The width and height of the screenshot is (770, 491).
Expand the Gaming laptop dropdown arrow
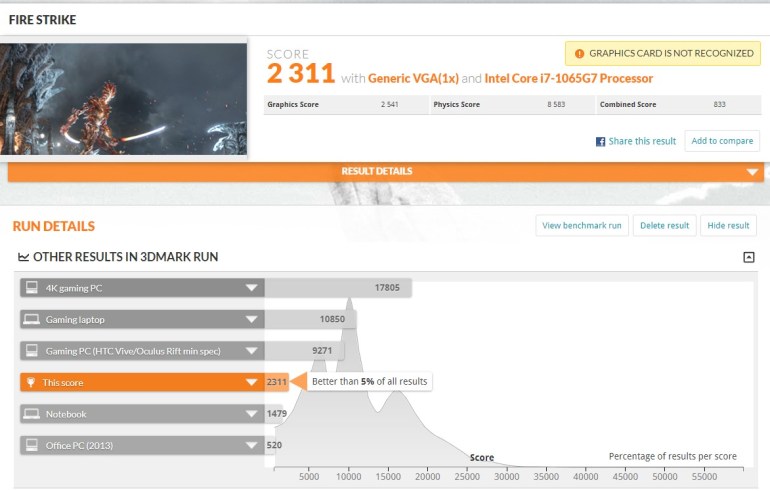pyautogui.click(x=251, y=319)
